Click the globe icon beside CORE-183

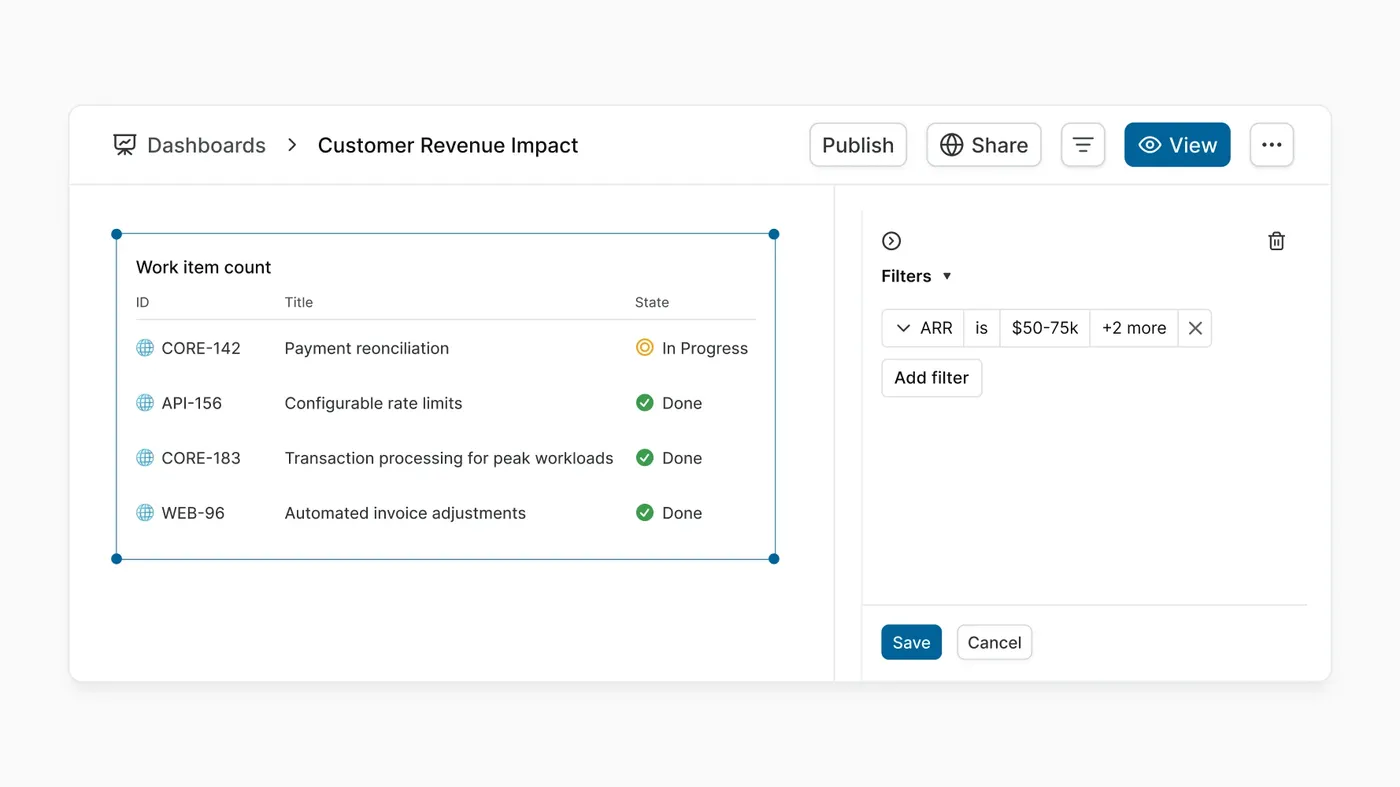coord(145,458)
